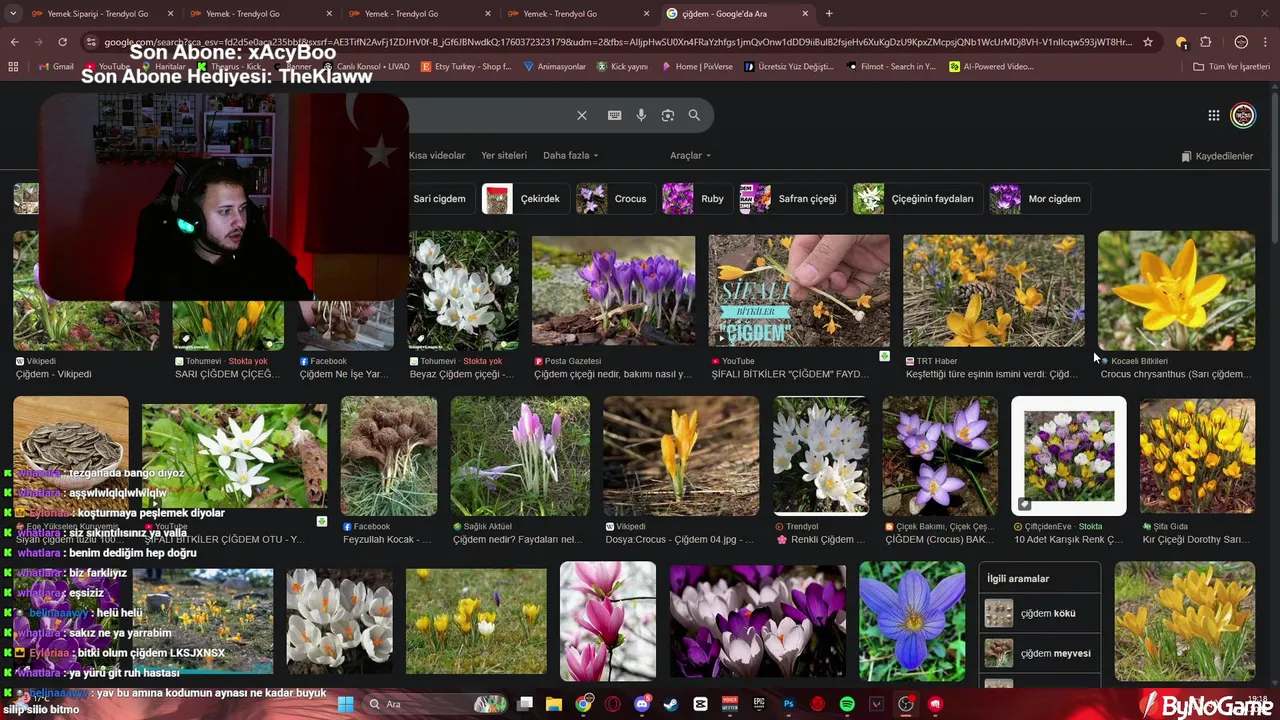1280x720 pixels.
Task: Filter by 'Sari cigdem' chip
Action: click(438, 198)
